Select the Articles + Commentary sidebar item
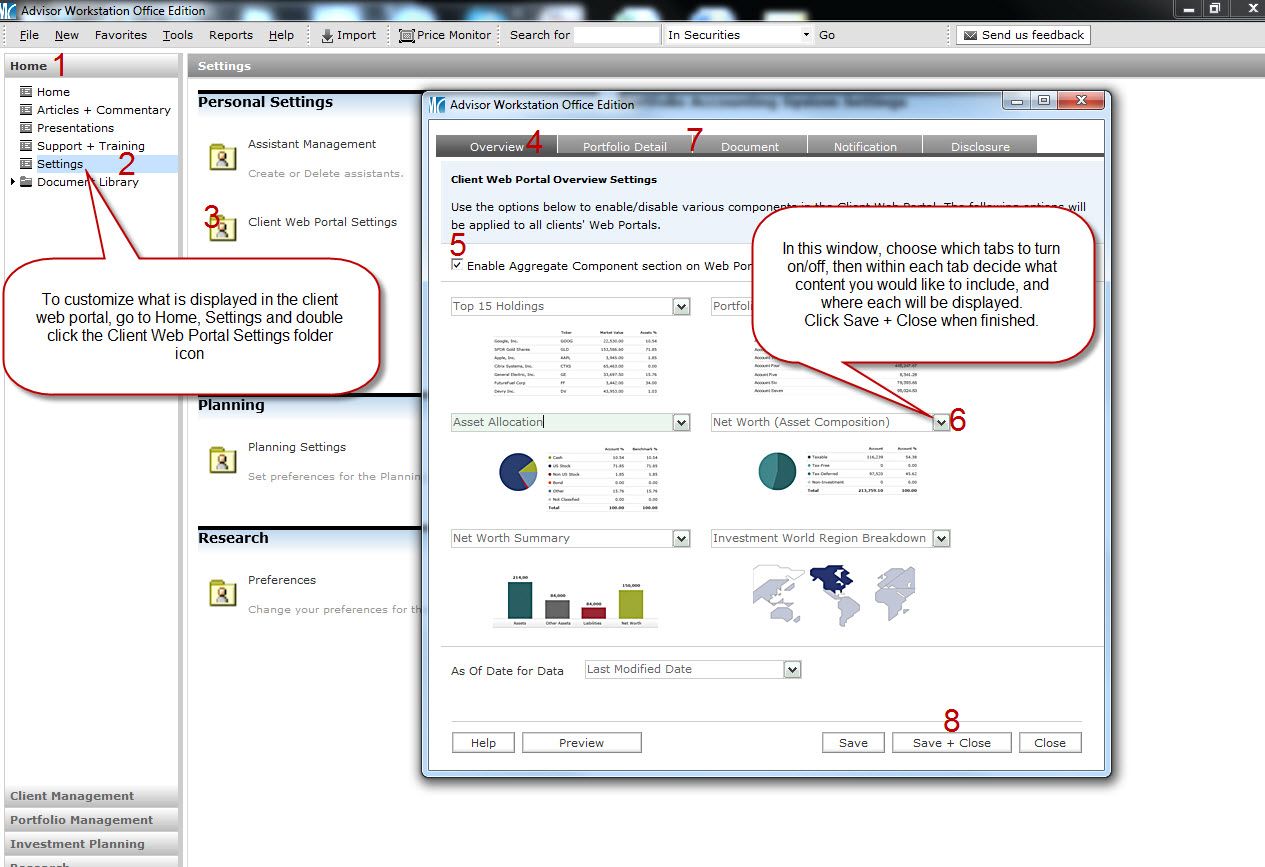The height and width of the screenshot is (867, 1265). point(103,110)
